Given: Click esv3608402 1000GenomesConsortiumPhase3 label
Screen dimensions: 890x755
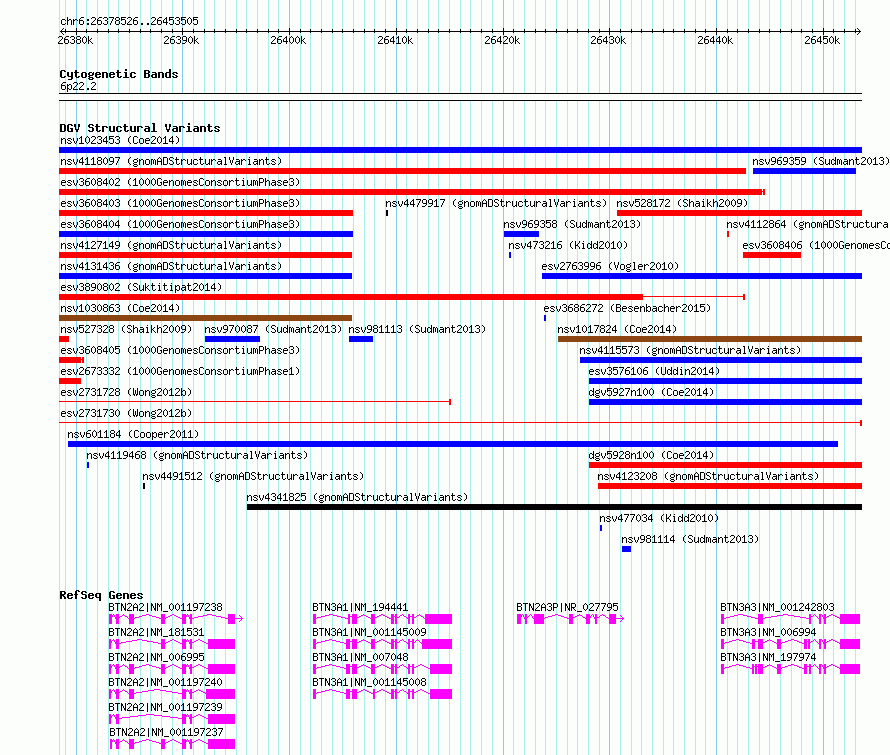Looking at the screenshot, I should pyautogui.click(x=180, y=182).
